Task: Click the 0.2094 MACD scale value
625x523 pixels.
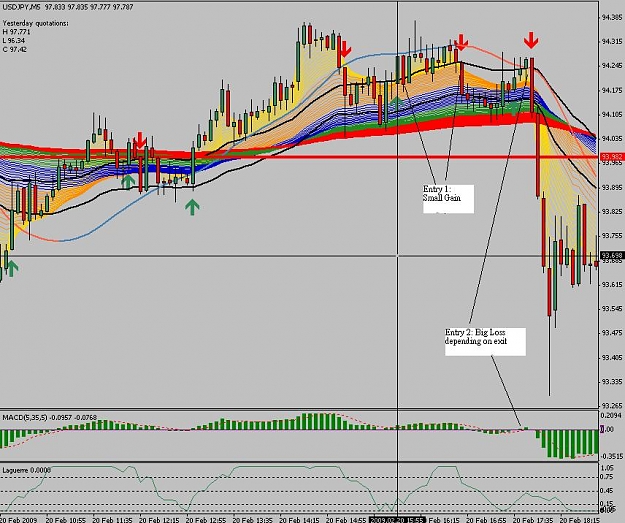Action: 612,415
